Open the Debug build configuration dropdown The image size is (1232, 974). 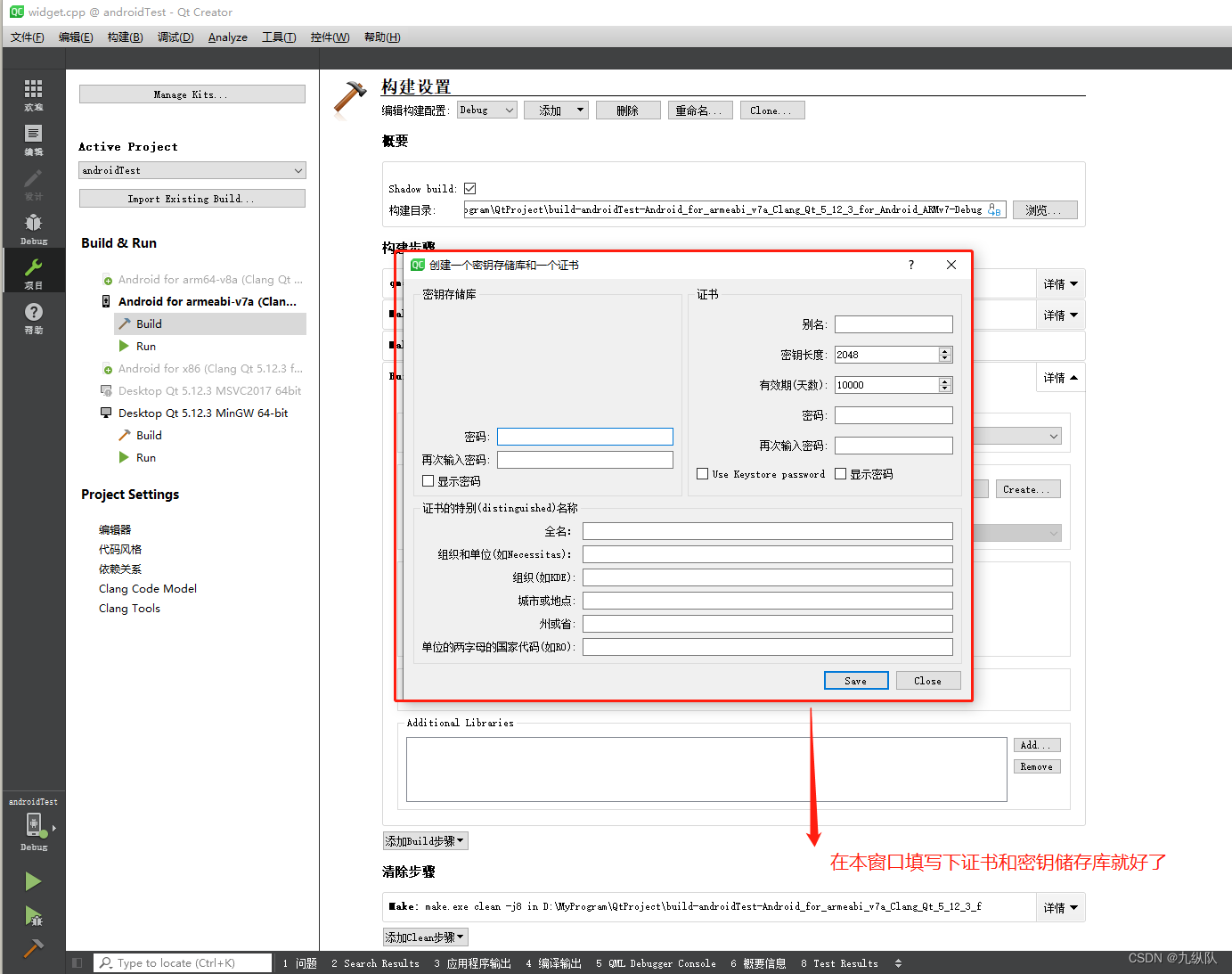tap(487, 110)
